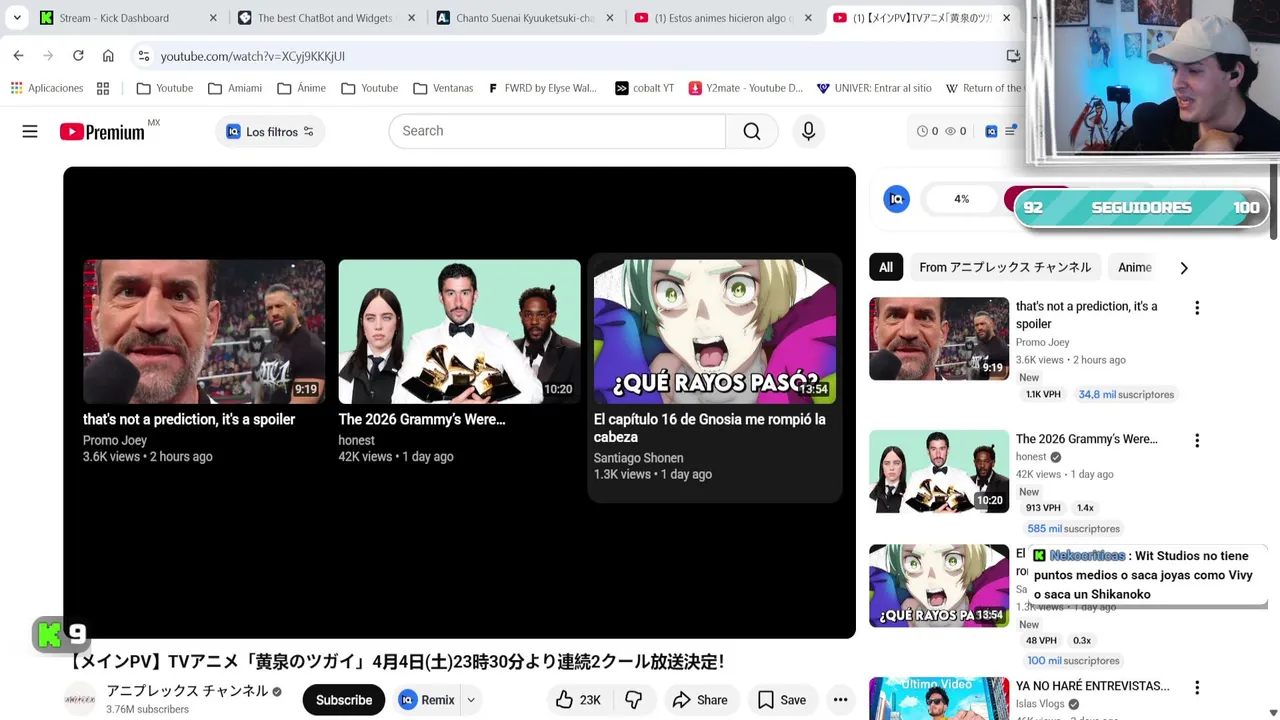Open sidebar thumbnail of Grammy's honest video

(939, 471)
